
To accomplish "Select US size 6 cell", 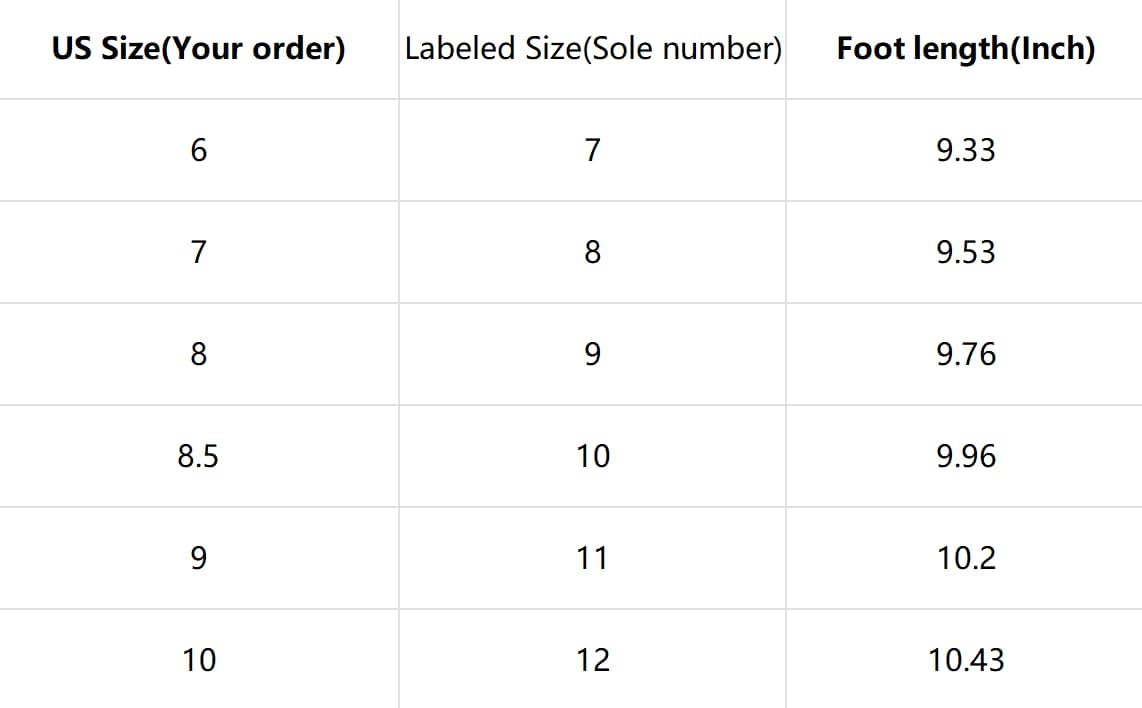I will click(198, 150).
